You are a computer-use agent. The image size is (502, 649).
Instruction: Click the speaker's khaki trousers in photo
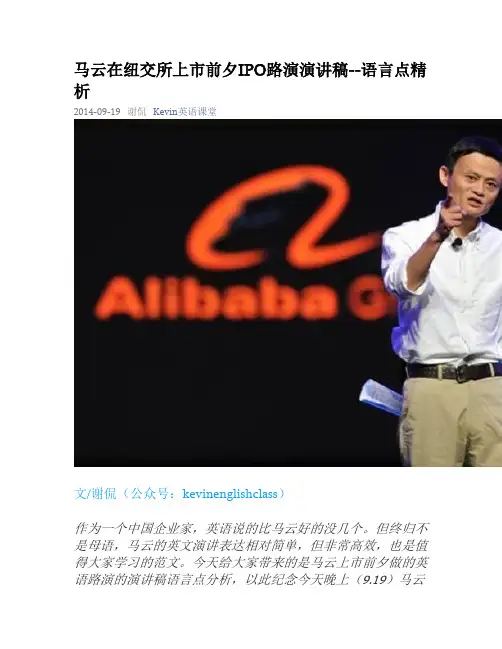click(x=451, y=422)
